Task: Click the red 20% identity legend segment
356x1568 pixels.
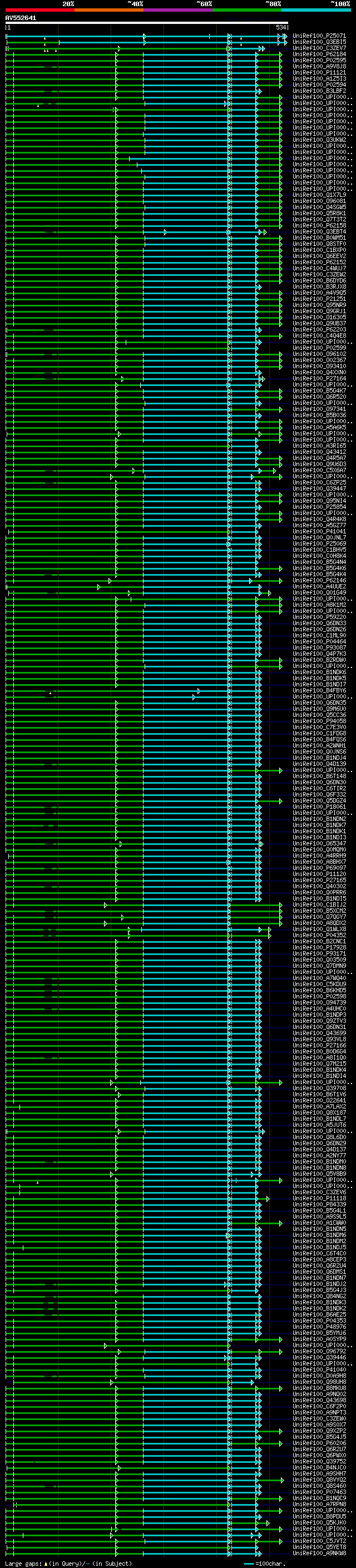Action: click(40, 10)
